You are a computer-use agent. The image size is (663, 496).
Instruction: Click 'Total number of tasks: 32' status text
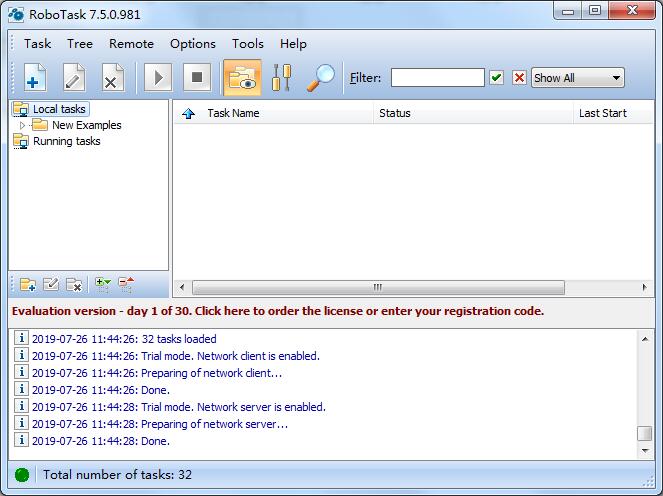[x=117, y=475]
